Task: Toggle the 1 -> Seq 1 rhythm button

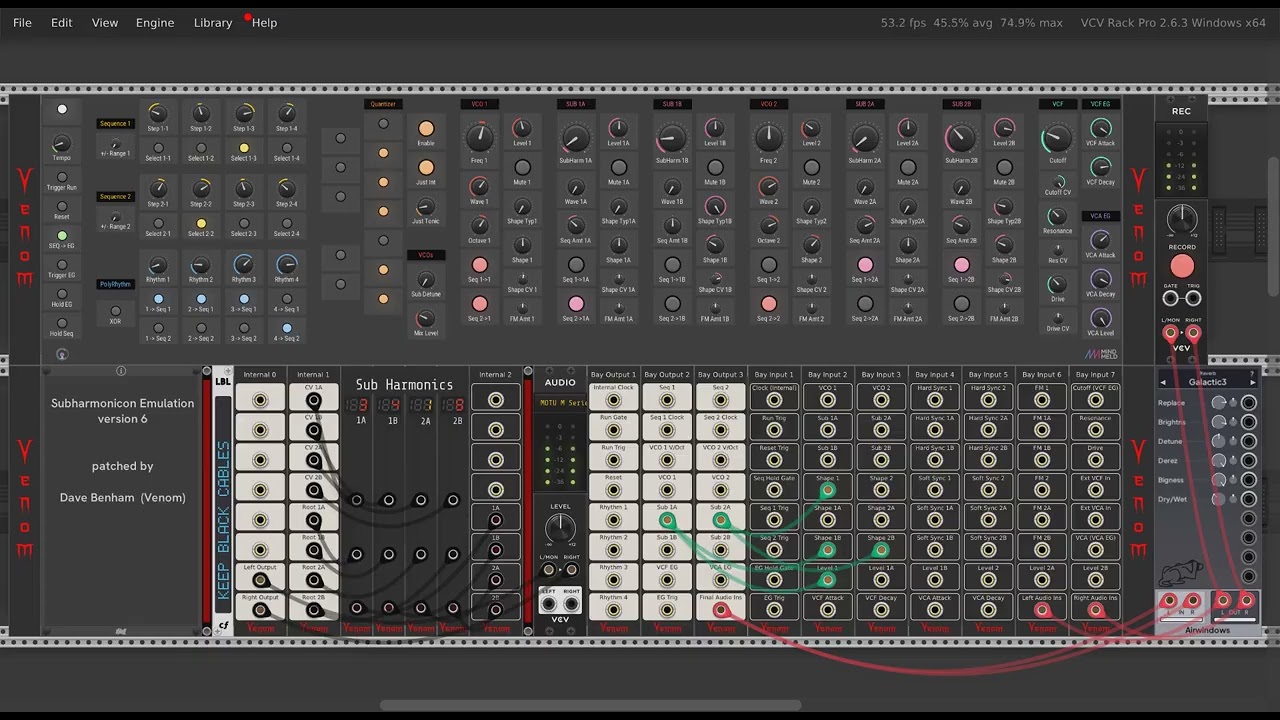Action: click(x=158, y=299)
